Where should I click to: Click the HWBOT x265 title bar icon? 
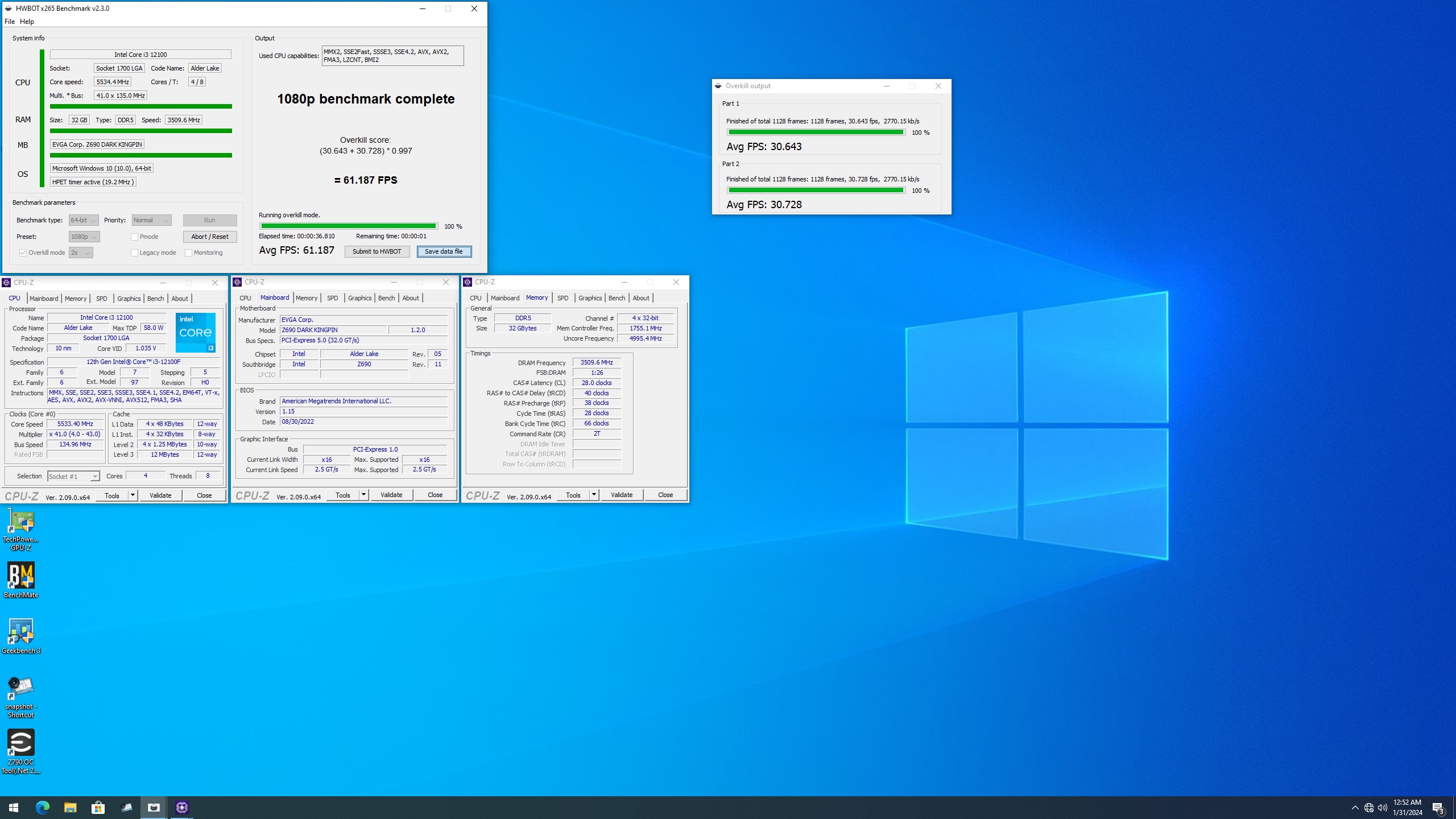(x=9, y=9)
